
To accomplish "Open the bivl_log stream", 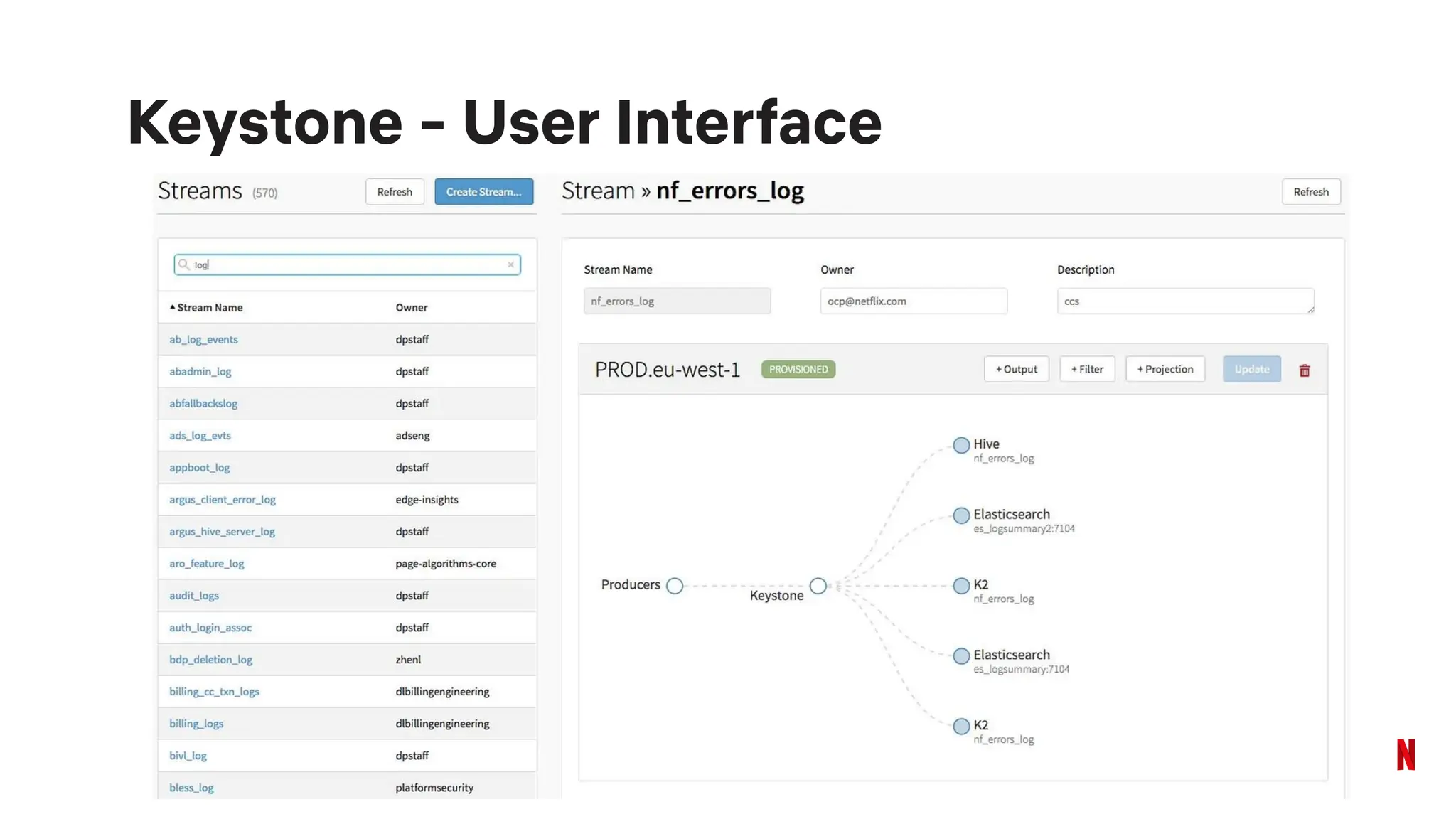I will pos(188,756).
